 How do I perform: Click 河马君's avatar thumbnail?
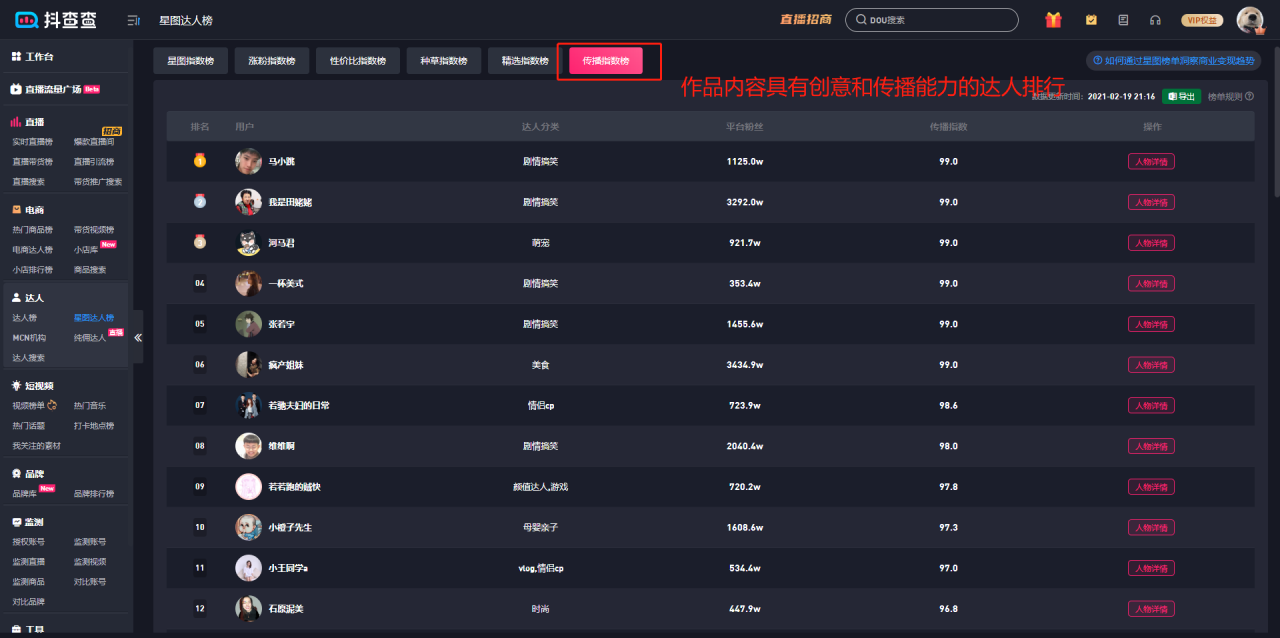pyautogui.click(x=248, y=243)
